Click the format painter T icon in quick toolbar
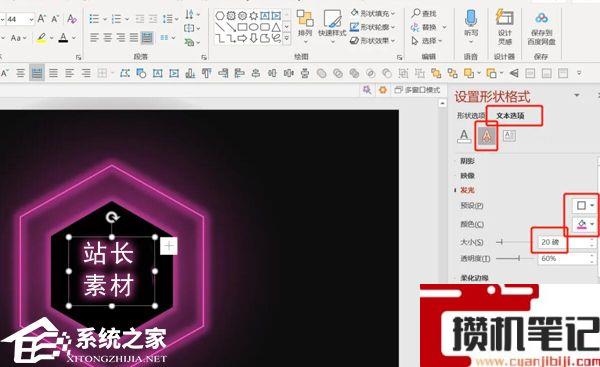The image size is (600, 367). [x=207, y=73]
